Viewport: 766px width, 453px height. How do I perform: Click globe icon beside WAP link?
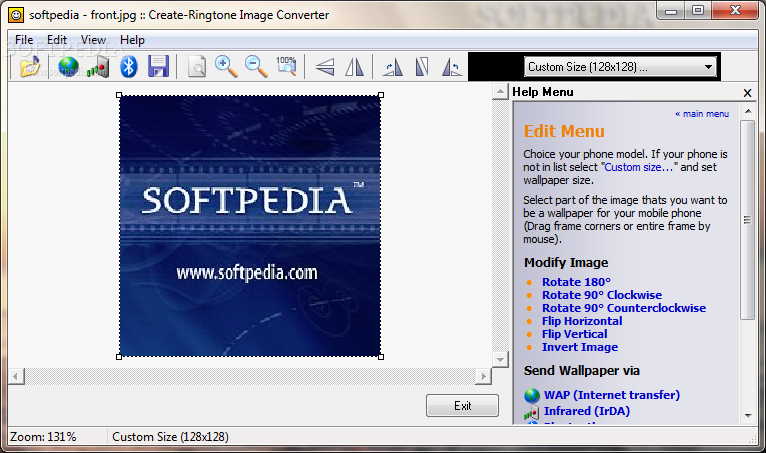532,395
